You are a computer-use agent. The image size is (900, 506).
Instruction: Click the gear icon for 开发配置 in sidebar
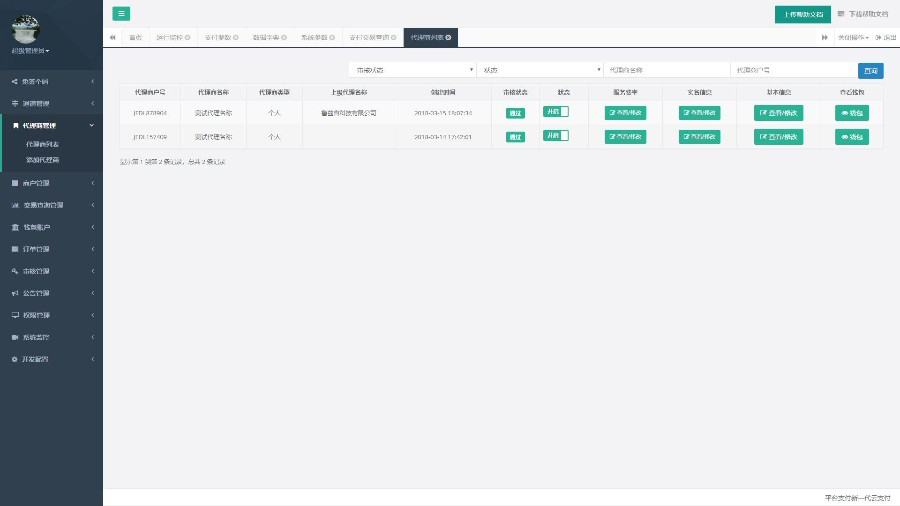pyautogui.click(x=14, y=358)
